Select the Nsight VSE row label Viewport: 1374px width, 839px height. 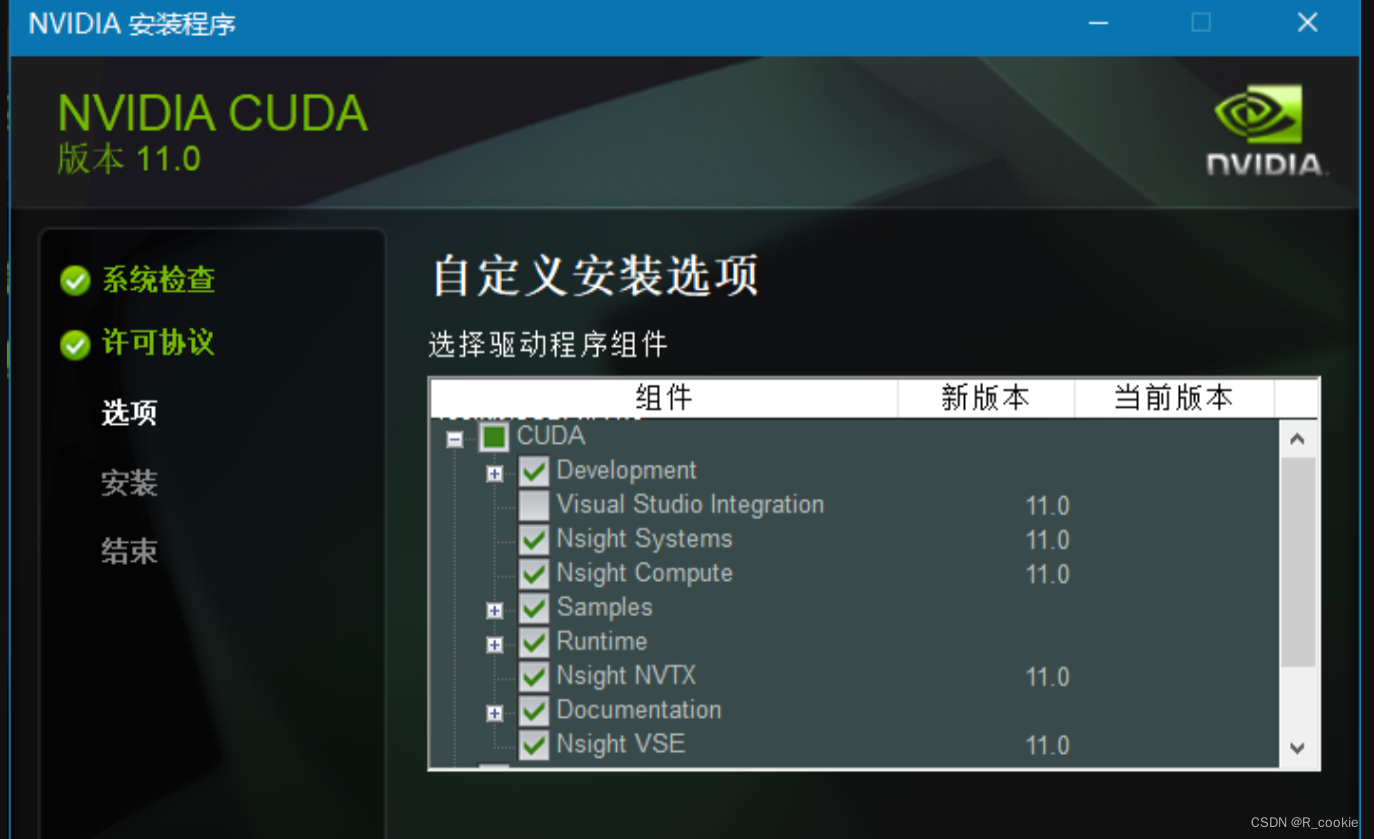(x=620, y=744)
